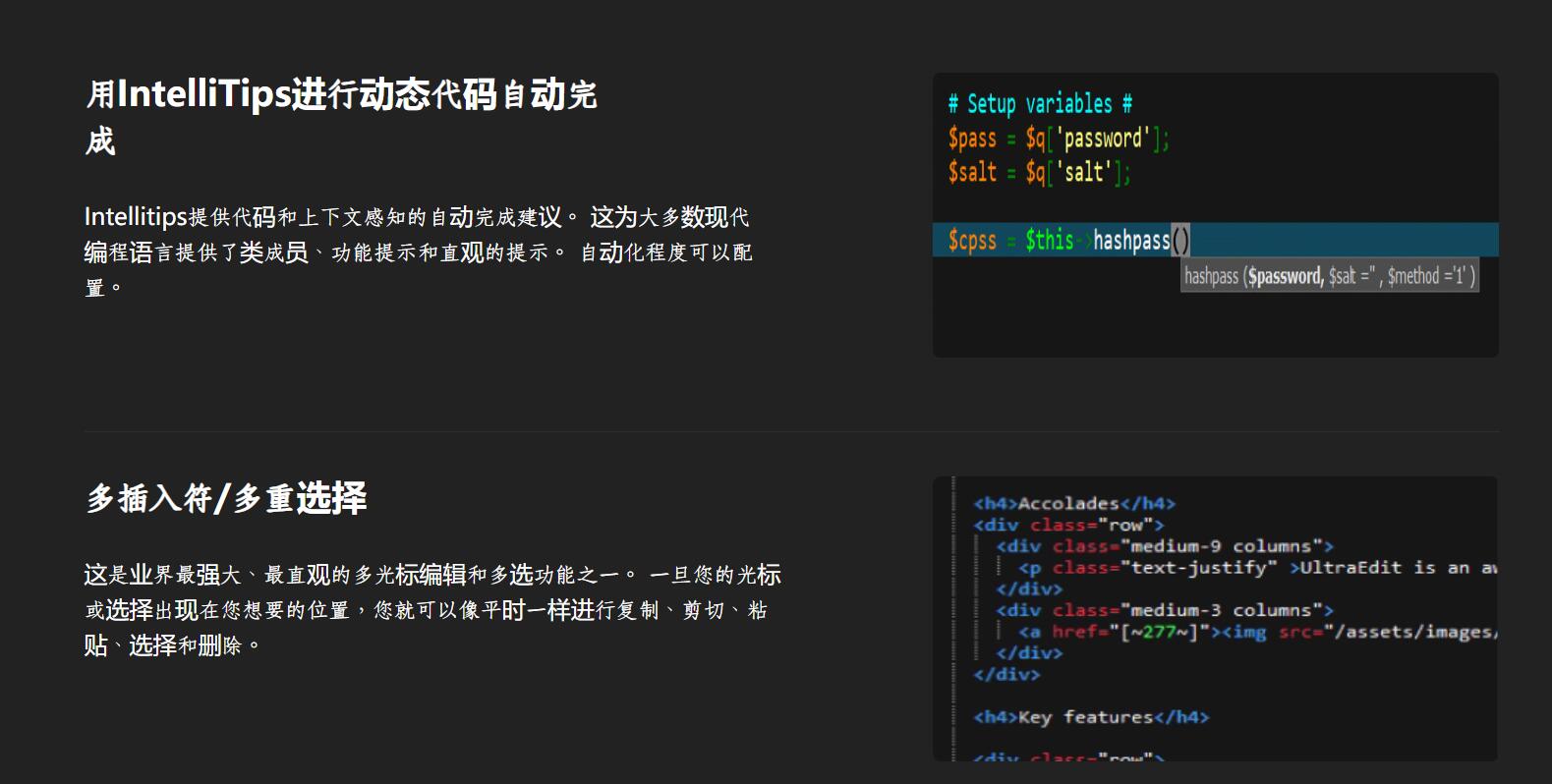Click the '# Setup variables #' code line

(1040, 103)
